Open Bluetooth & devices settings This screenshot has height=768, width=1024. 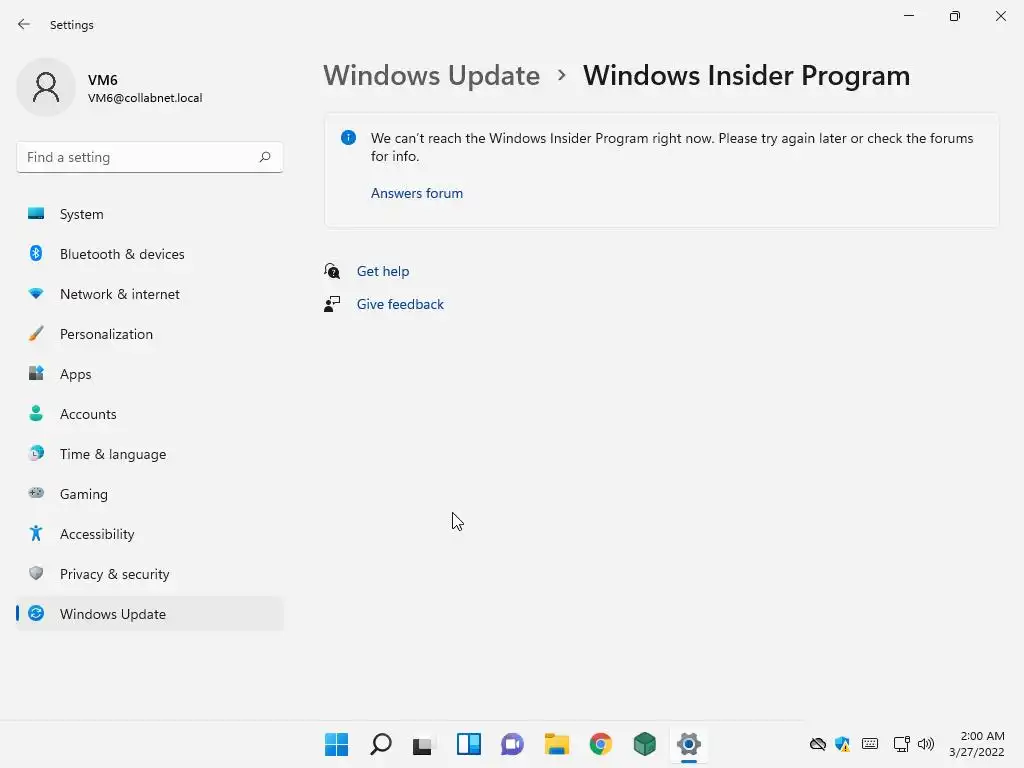pyautogui.click(x=150, y=254)
